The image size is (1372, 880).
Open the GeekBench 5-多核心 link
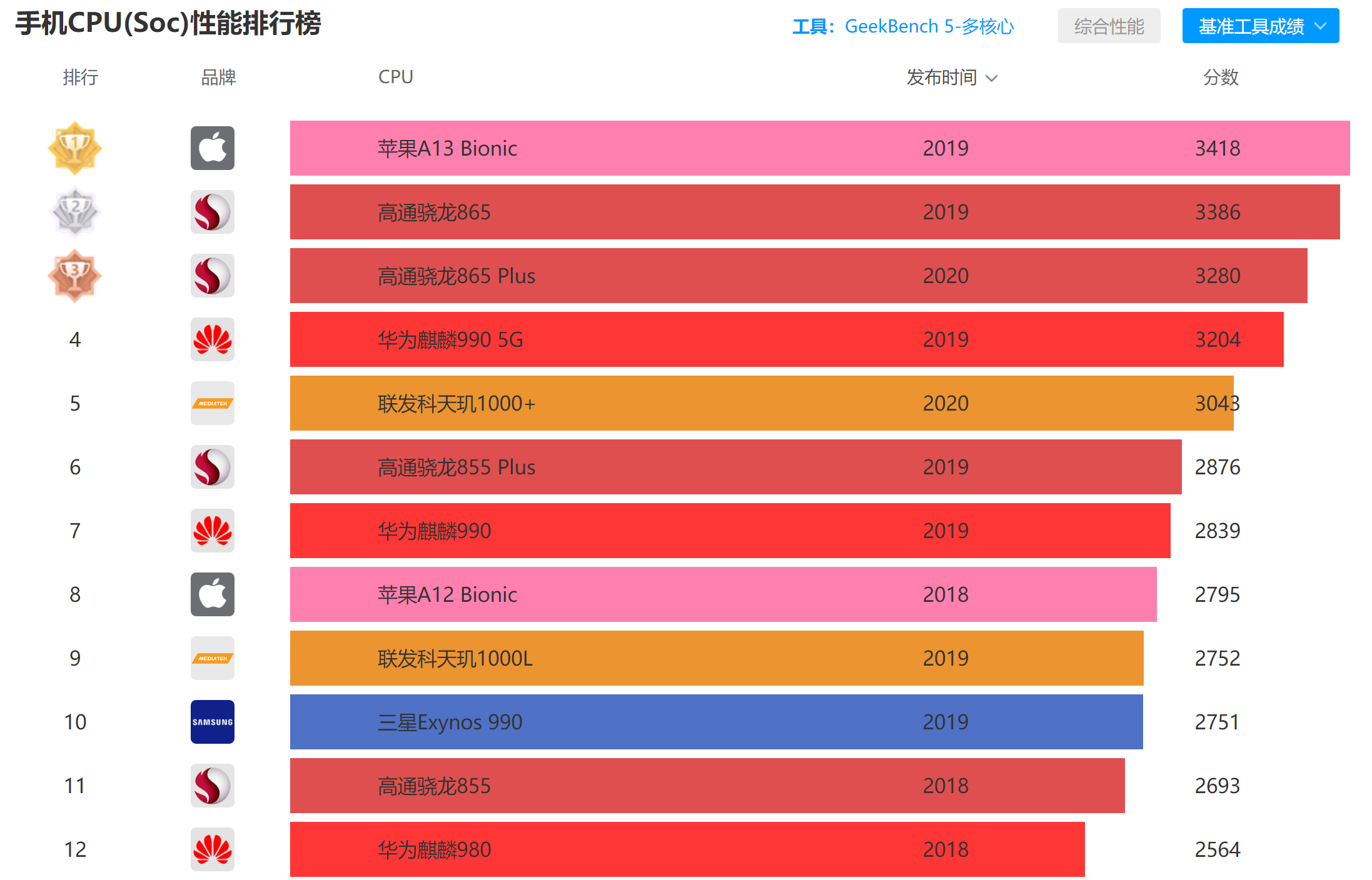929,26
